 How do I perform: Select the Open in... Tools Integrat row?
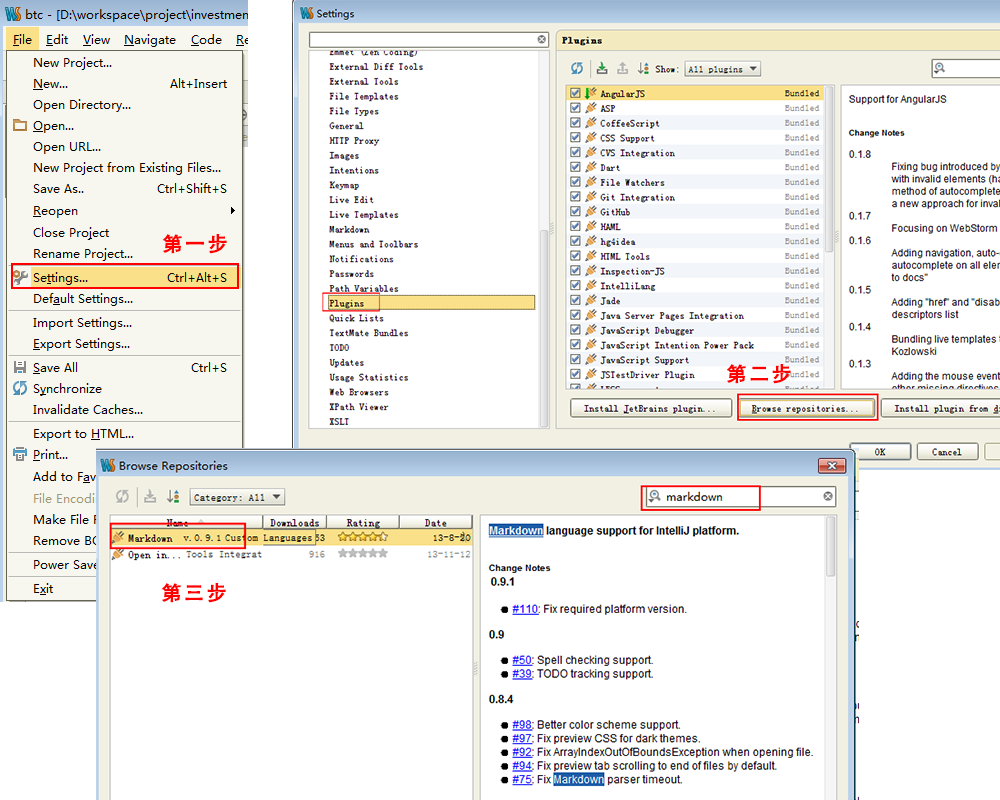point(291,554)
